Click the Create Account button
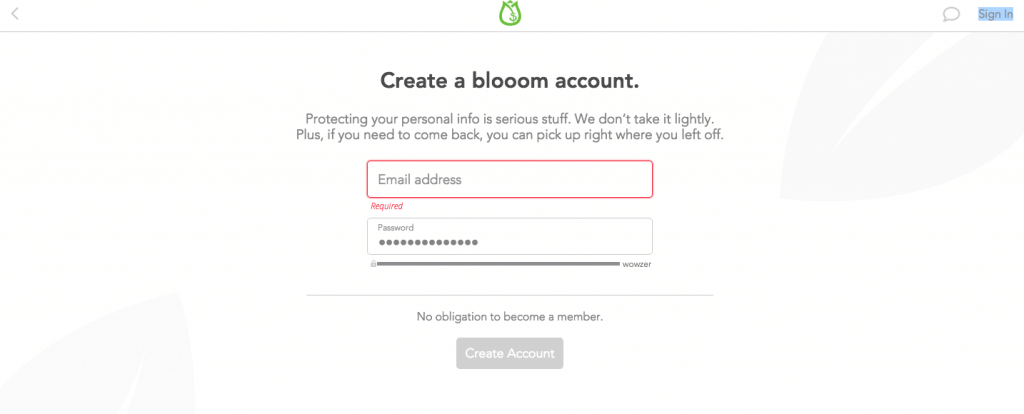This screenshot has height=414, width=1024. (509, 353)
